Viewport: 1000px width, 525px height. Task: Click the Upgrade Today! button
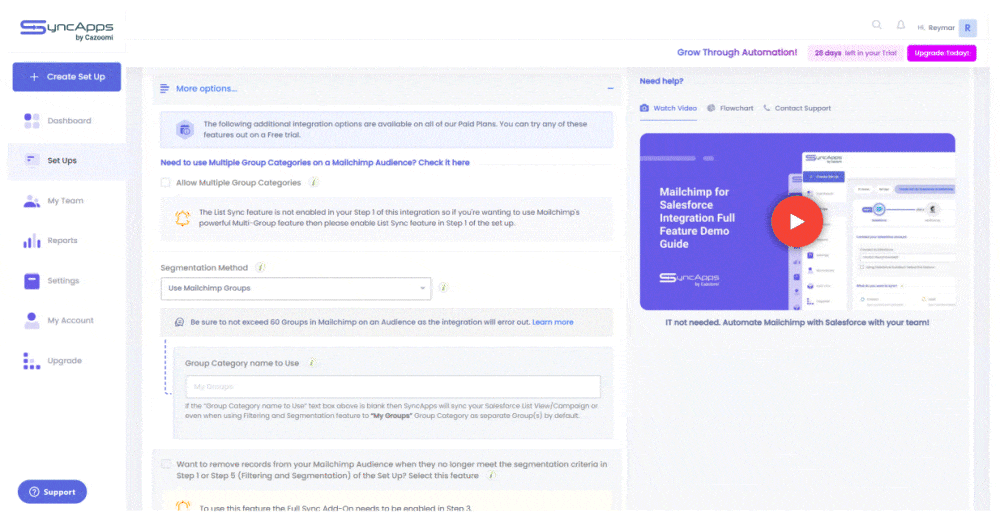click(941, 53)
